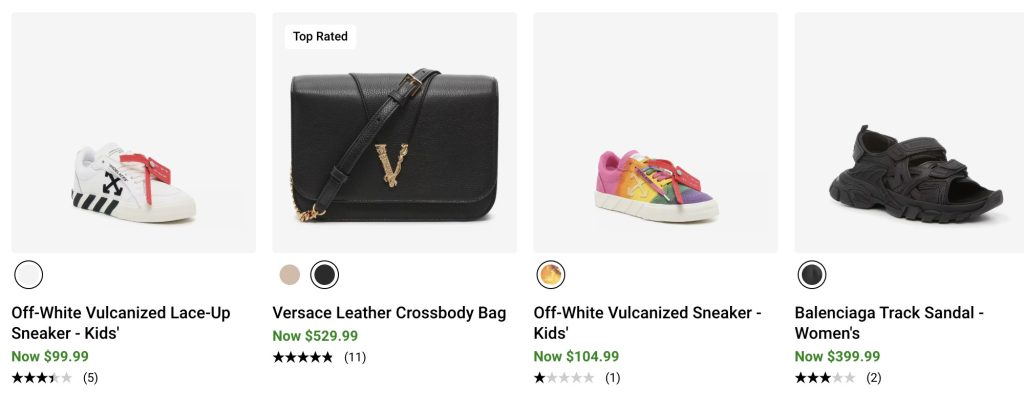The image size is (1024, 409).
Task: Choose black color swatch for Versace bag
Action: (x=324, y=274)
